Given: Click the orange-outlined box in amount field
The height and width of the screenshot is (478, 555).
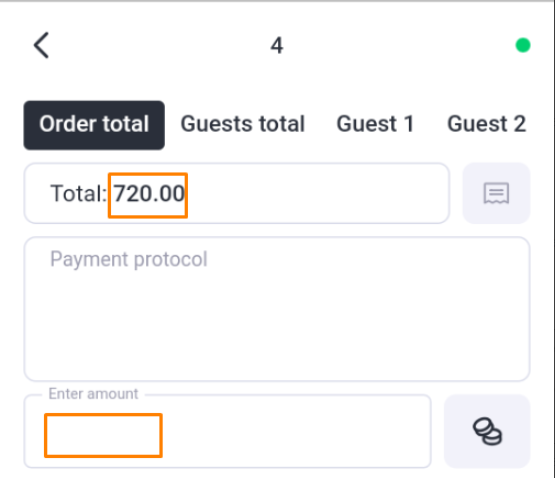Looking at the screenshot, I should pyautogui.click(x=103, y=436).
